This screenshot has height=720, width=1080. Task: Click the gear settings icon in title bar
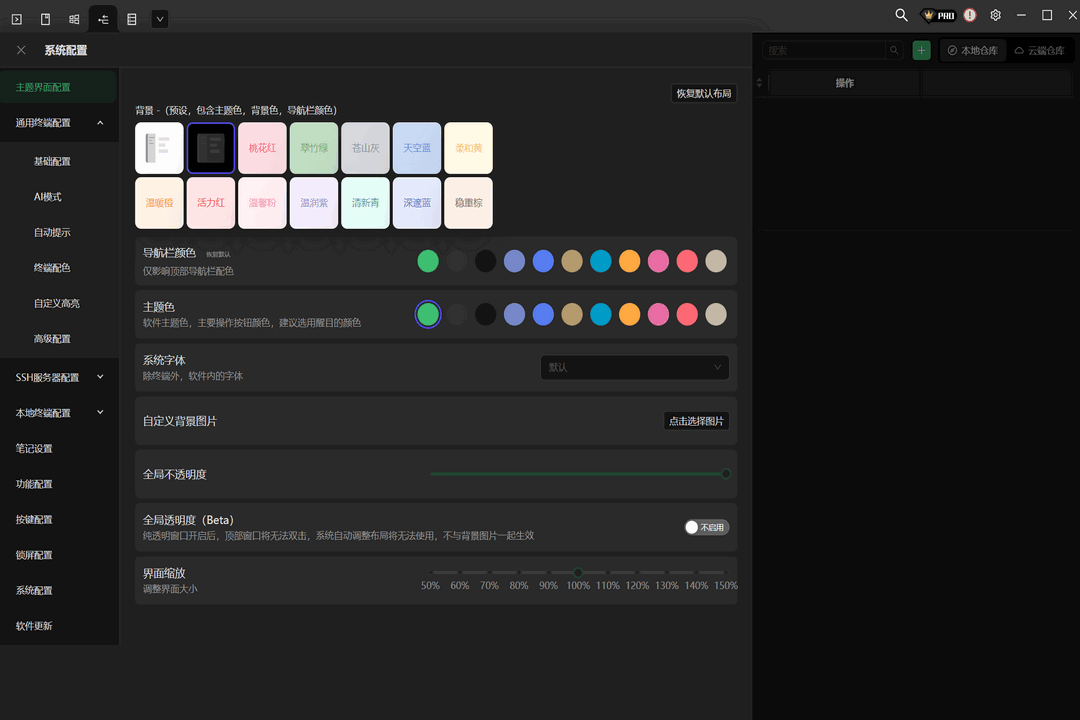(x=995, y=16)
